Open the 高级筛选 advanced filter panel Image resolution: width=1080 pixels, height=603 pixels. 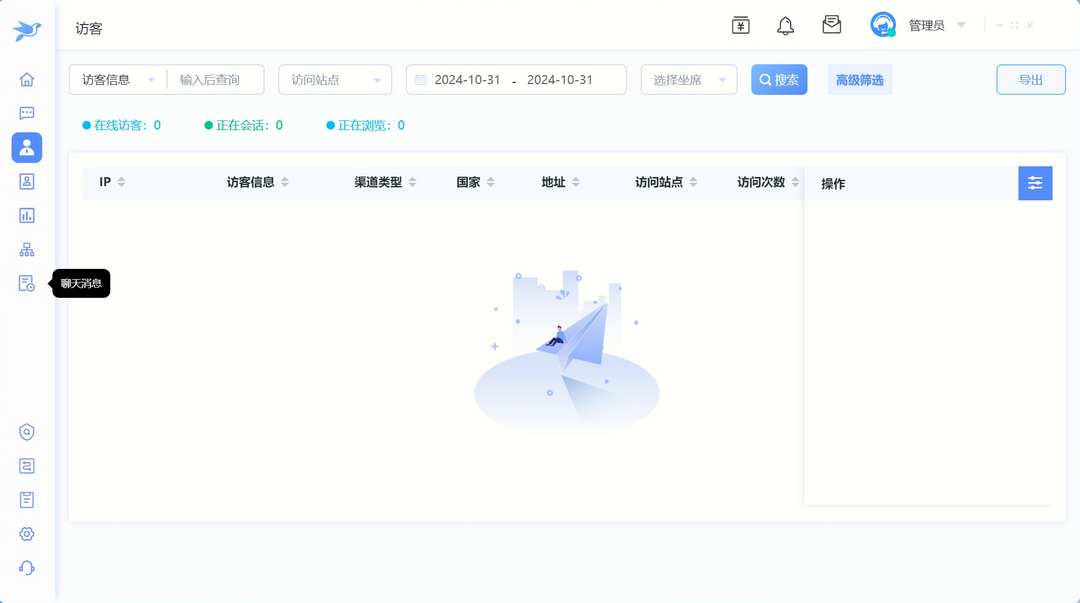click(859, 78)
